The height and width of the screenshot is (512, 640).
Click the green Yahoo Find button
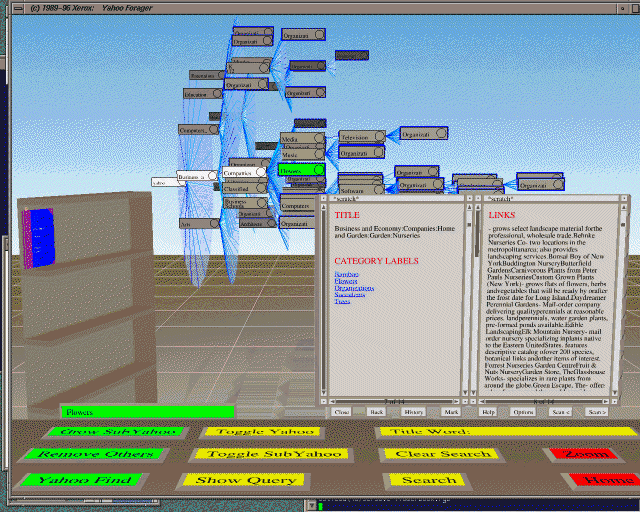[x=83, y=480]
